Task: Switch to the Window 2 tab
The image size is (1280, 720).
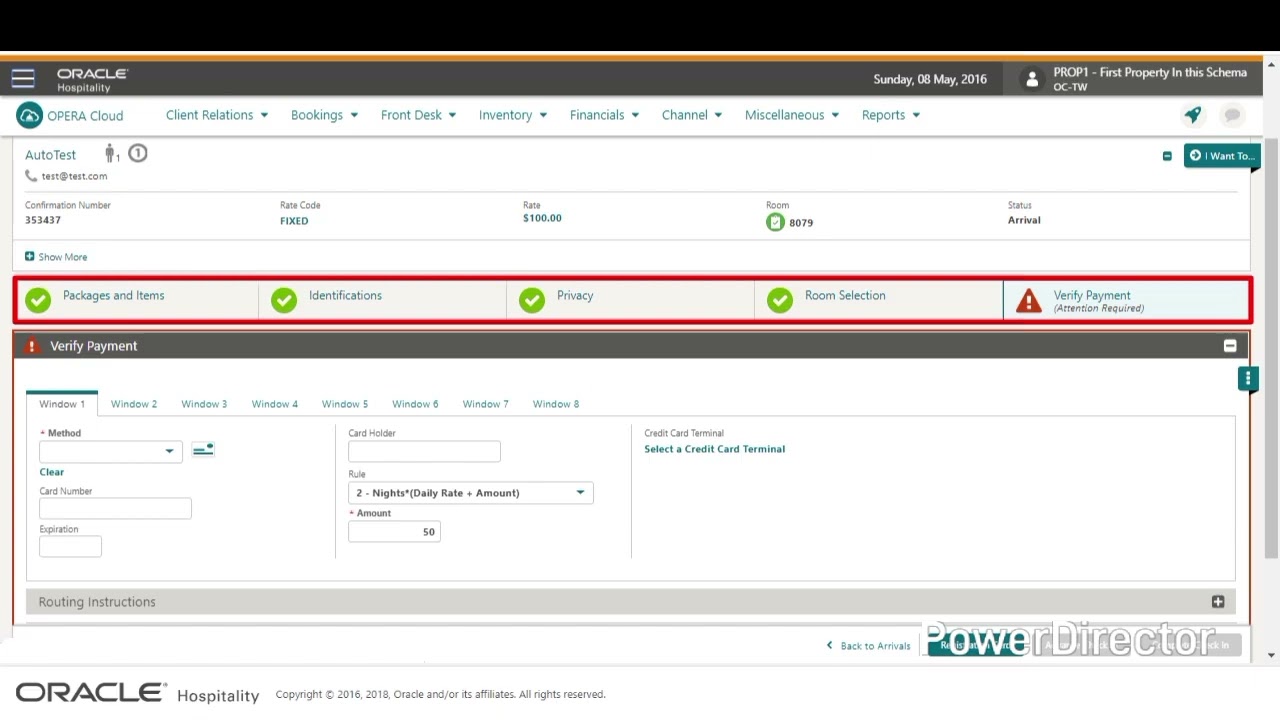Action: click(134, 404)
